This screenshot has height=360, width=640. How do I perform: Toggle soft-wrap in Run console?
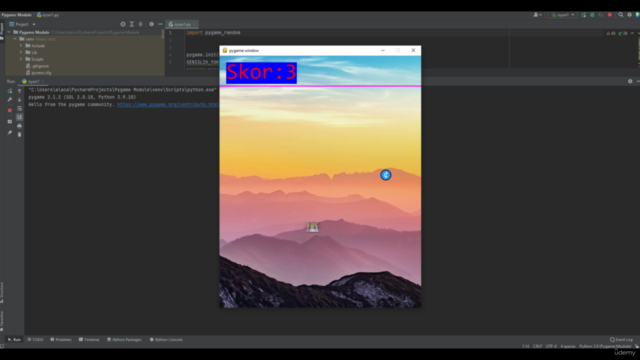19,109
